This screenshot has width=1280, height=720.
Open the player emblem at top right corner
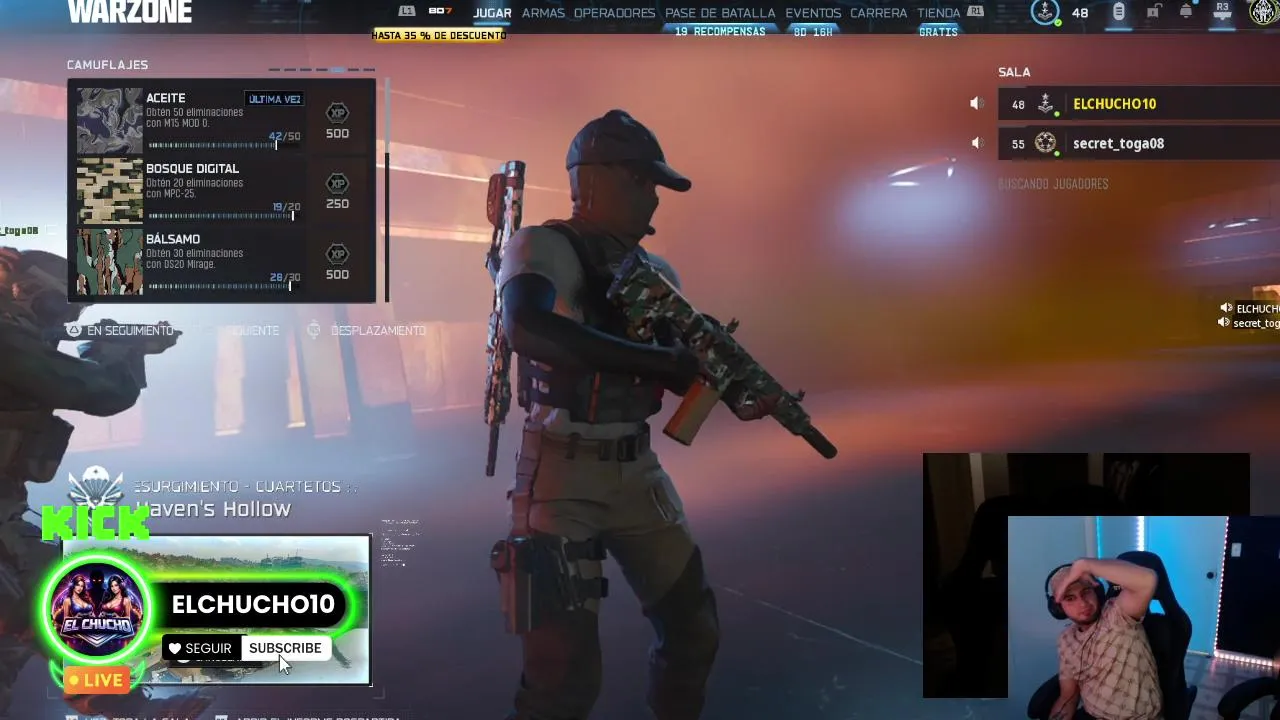(1264, 12)
